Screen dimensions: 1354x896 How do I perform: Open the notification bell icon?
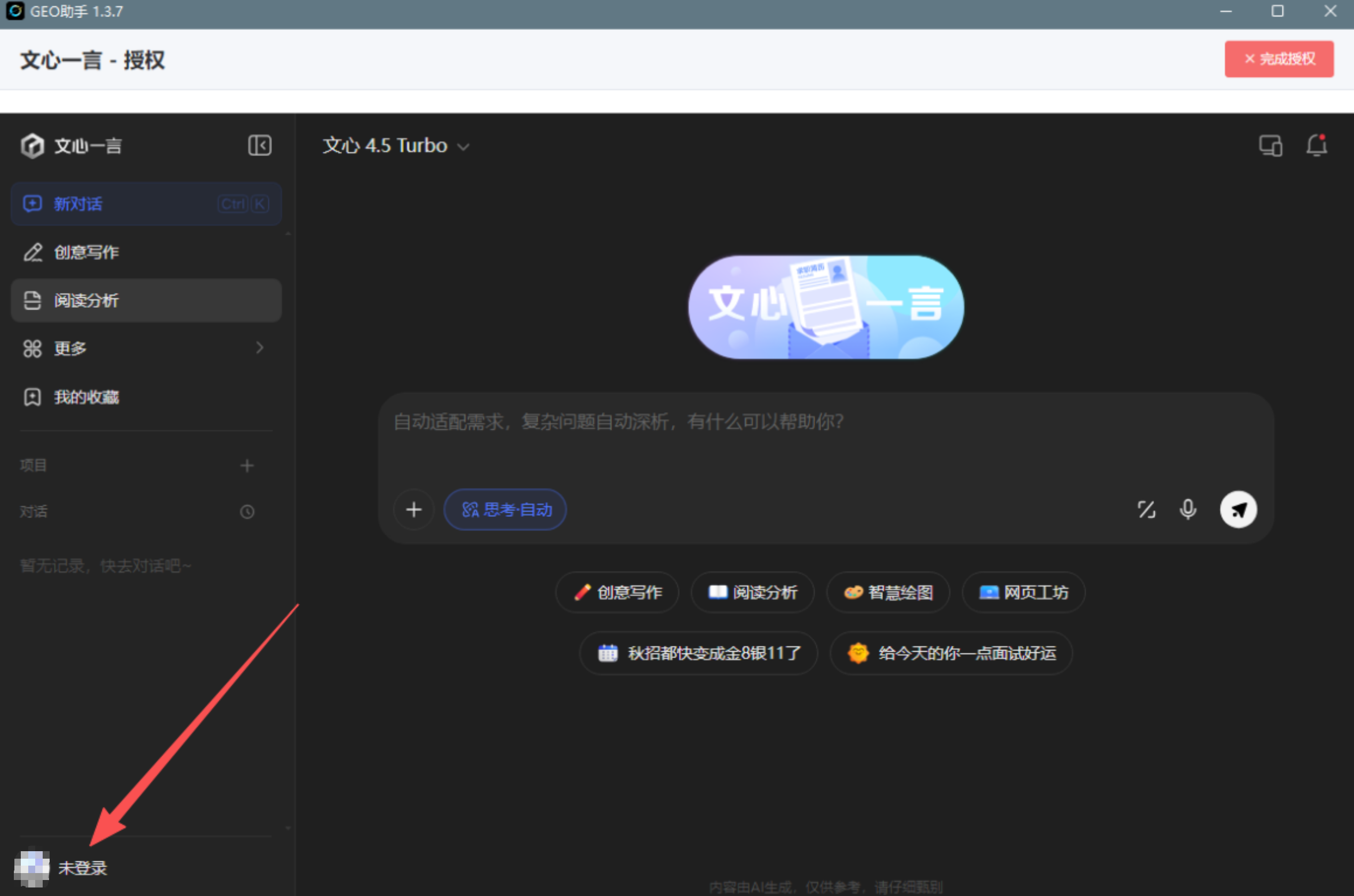(1316, 146)
